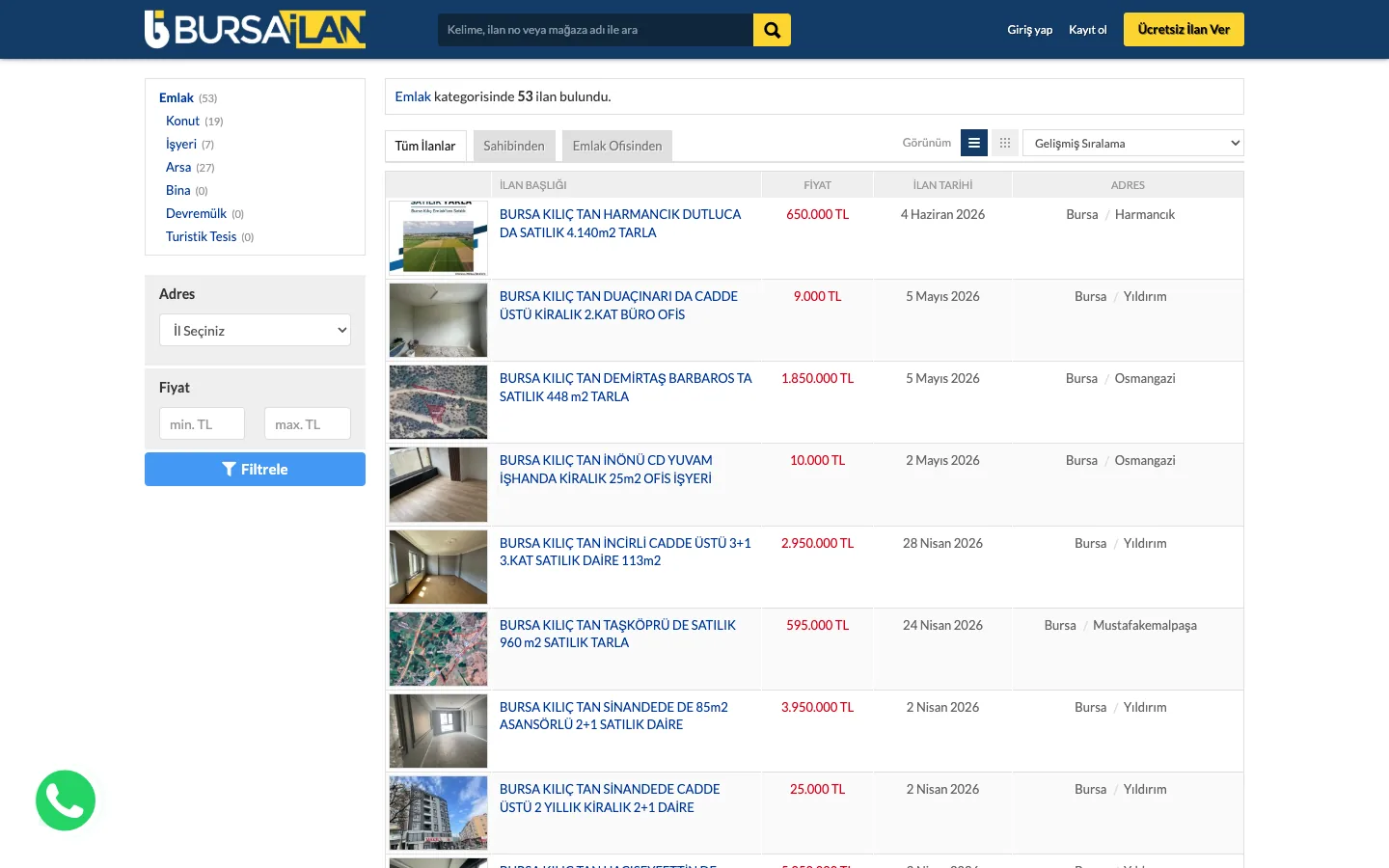
Task: Select the Tüm İlanlar tab
Action: [x=425, y=146]
